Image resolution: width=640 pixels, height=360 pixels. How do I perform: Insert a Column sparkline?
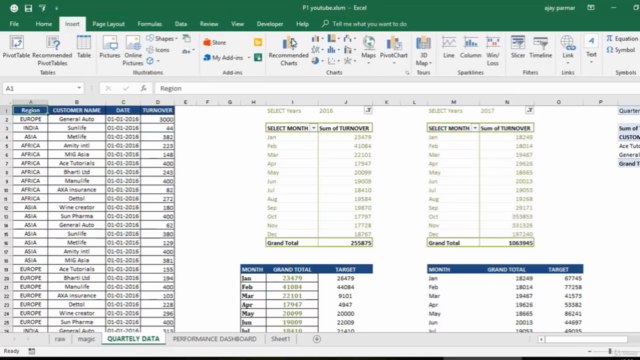point(471,47)
